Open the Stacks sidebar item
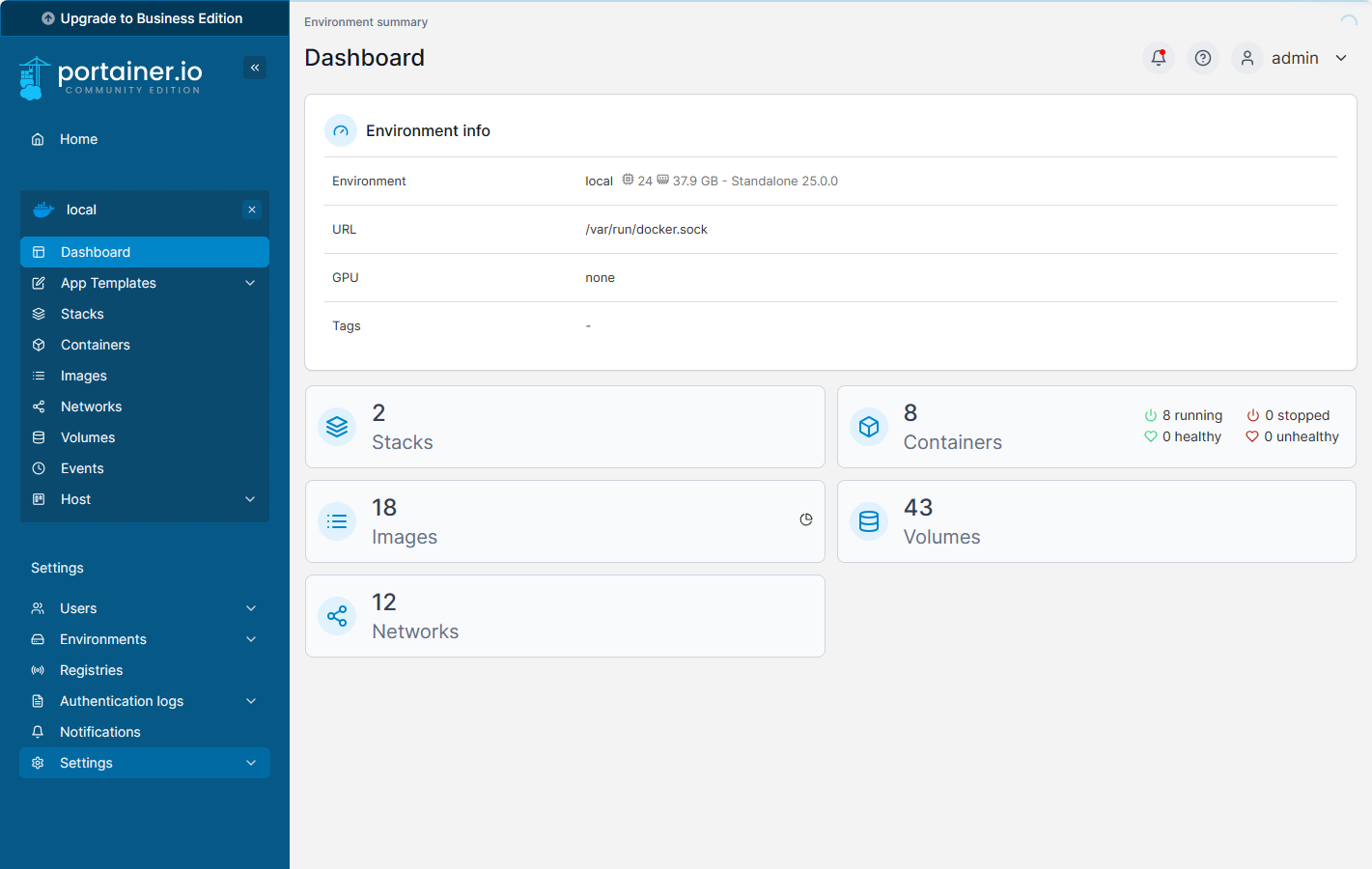The height and width of the screenshot is (869, 1372). 145,314
